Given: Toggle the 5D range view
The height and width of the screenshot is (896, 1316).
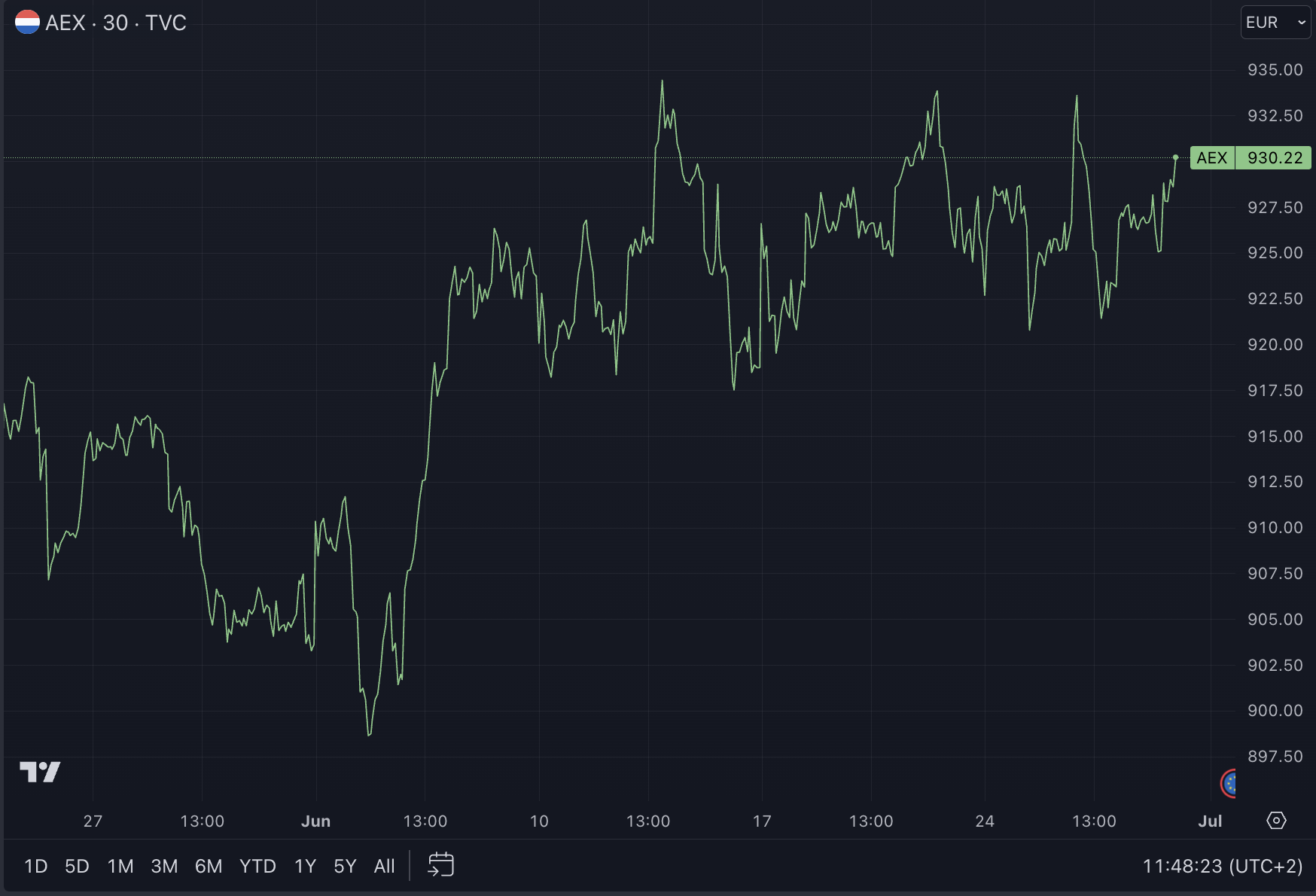Looking at the screenshot, I should [x=77, y=866].
